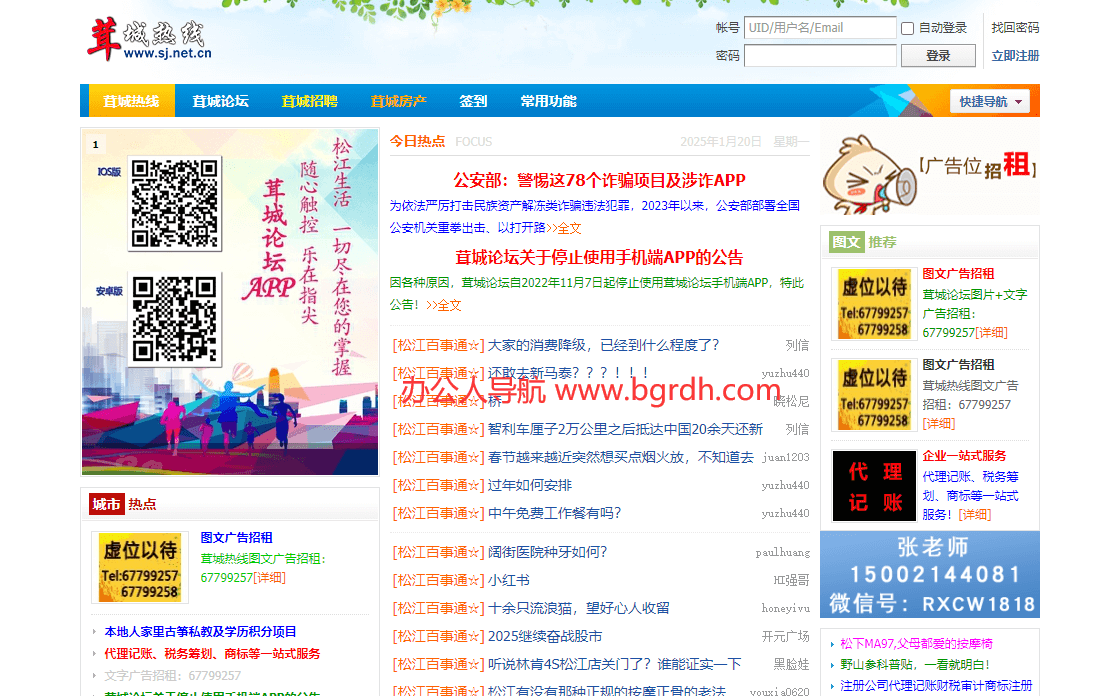Click the 茸城论坛APP slideshow banner
The width and height of the screenshot is (1104, 696).
230,302
